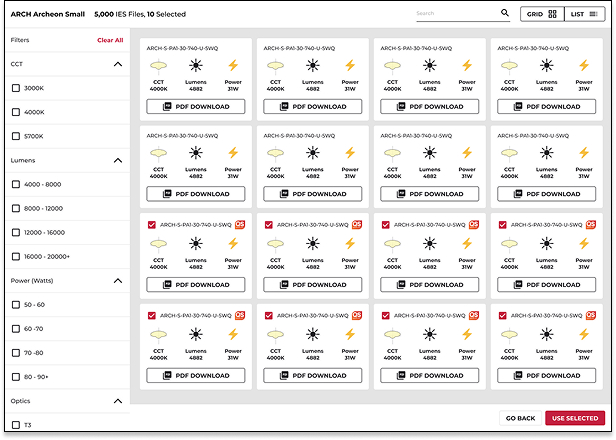Enable the 16000 - 20000+ lumens filter
Screen dimensions: 616x440
click(16, 256)
